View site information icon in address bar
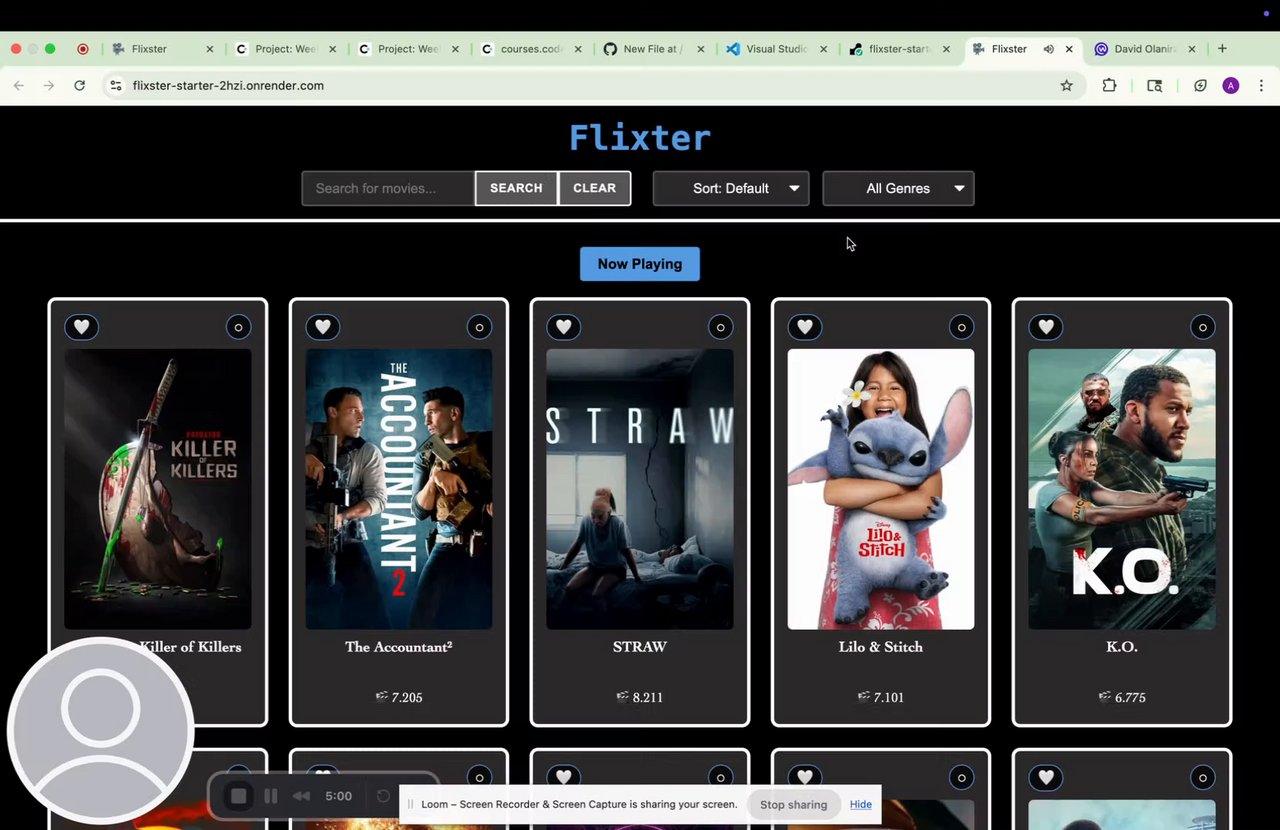Image resolution: width=1280 pixels, height=830 pixels. coord(116,86)
